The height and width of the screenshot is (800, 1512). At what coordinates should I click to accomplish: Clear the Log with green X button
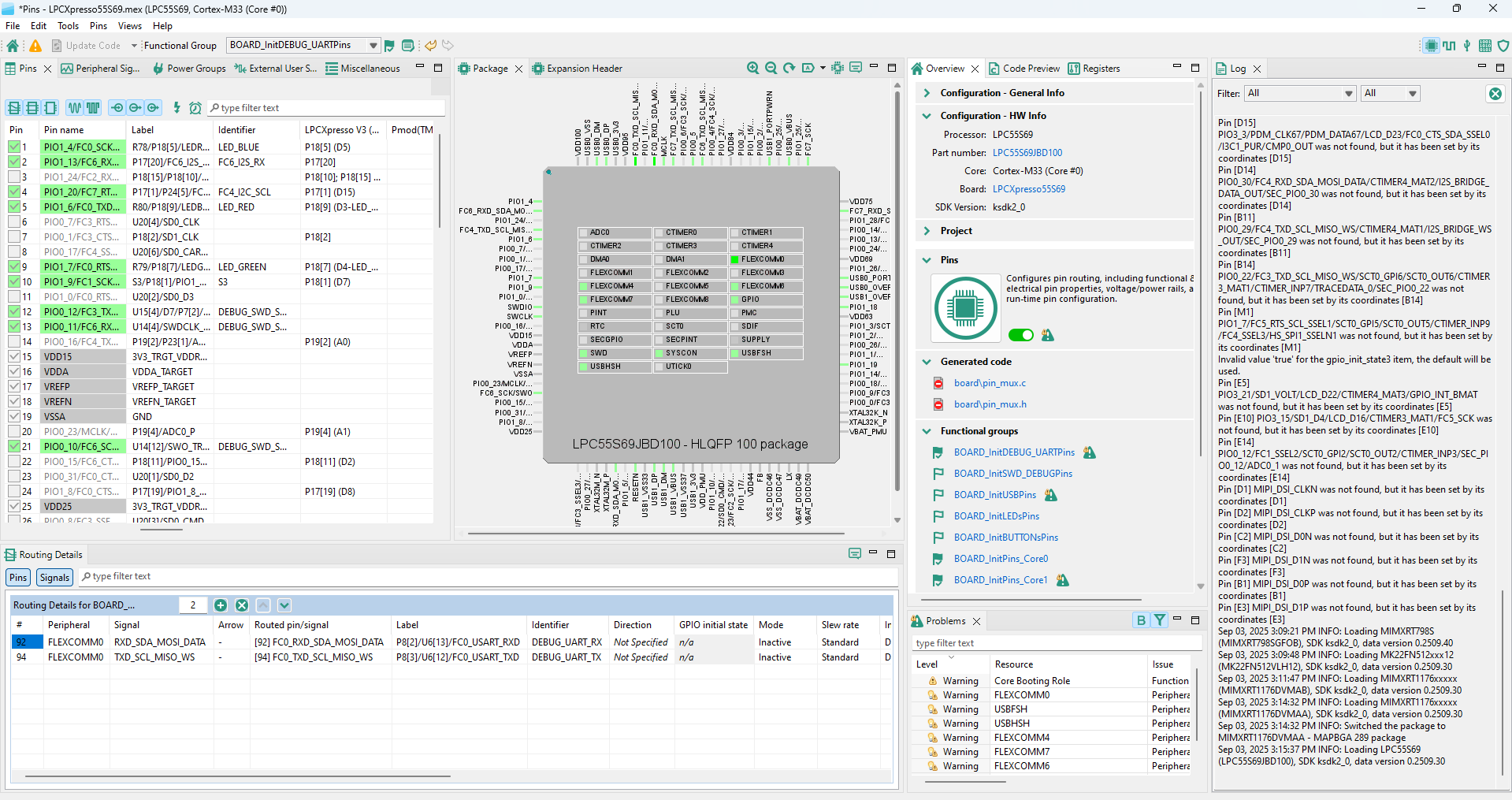point(1495,94)
